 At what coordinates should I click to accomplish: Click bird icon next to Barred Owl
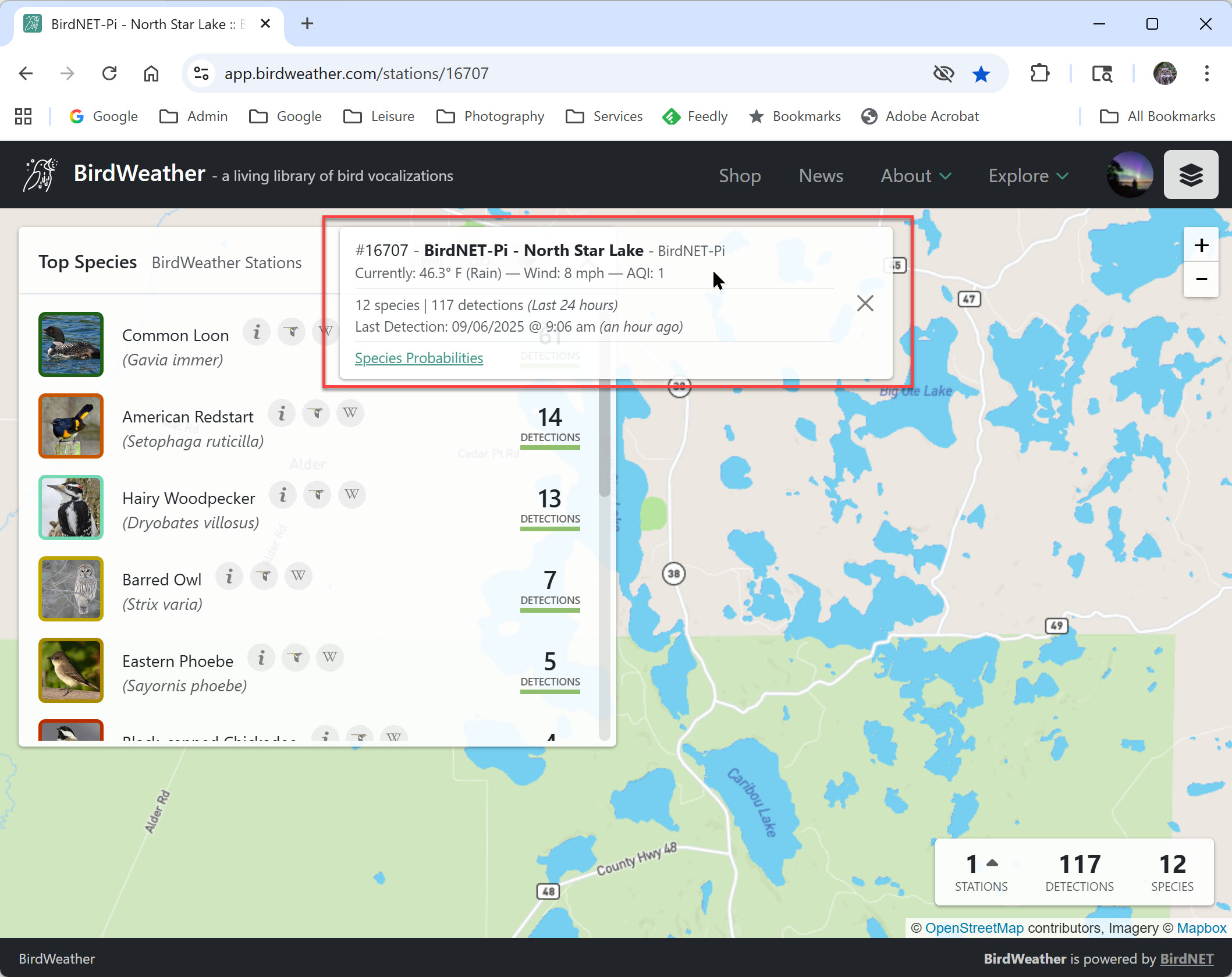tap(264, 577)
